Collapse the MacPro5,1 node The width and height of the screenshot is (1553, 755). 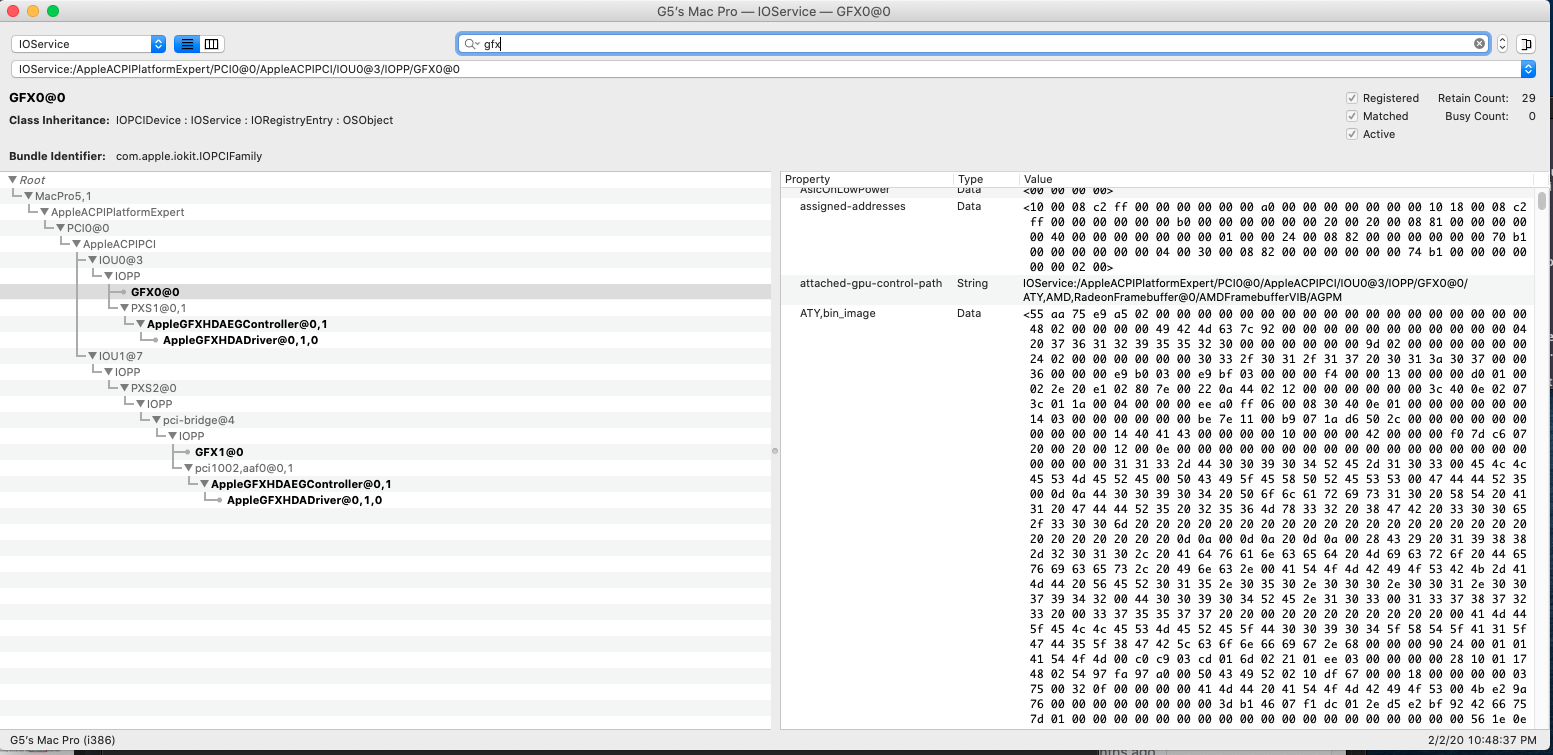coord(29,196)
